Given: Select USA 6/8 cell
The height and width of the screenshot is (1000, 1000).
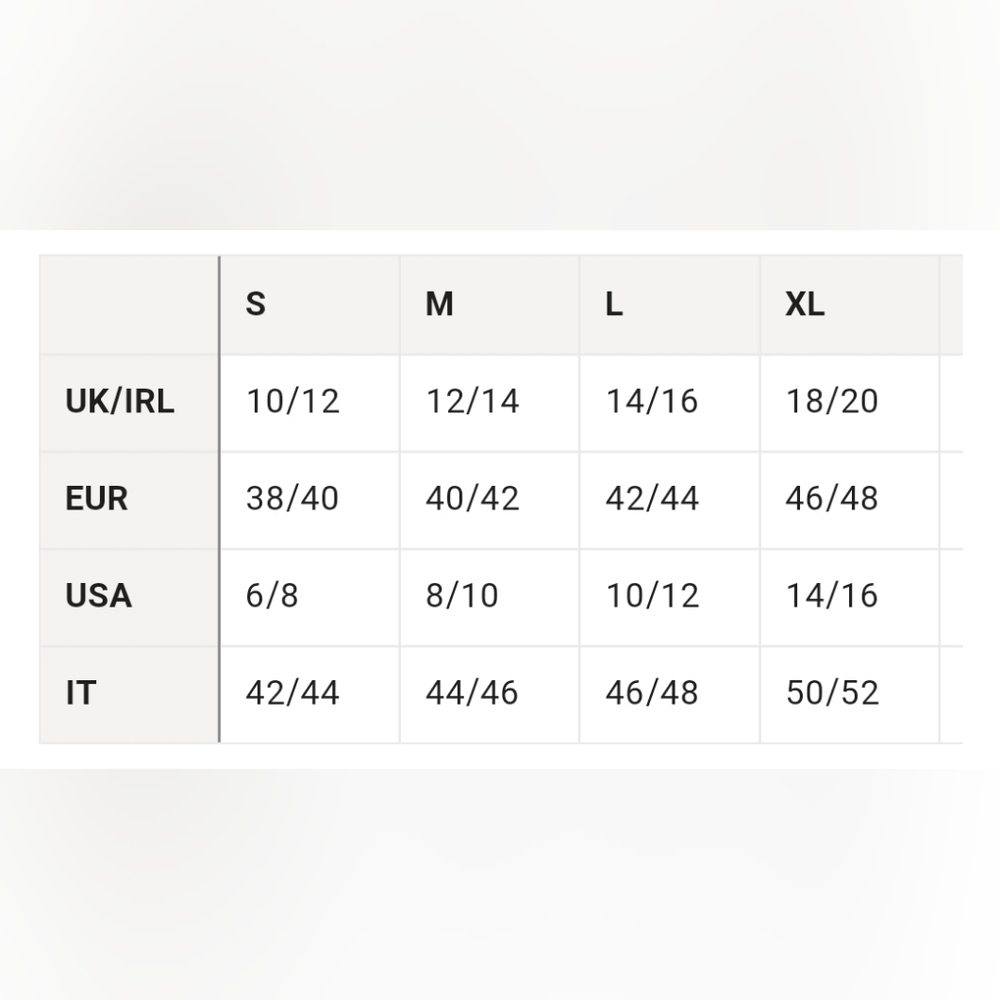Looking at the screenshot, I should coord(310,597).
